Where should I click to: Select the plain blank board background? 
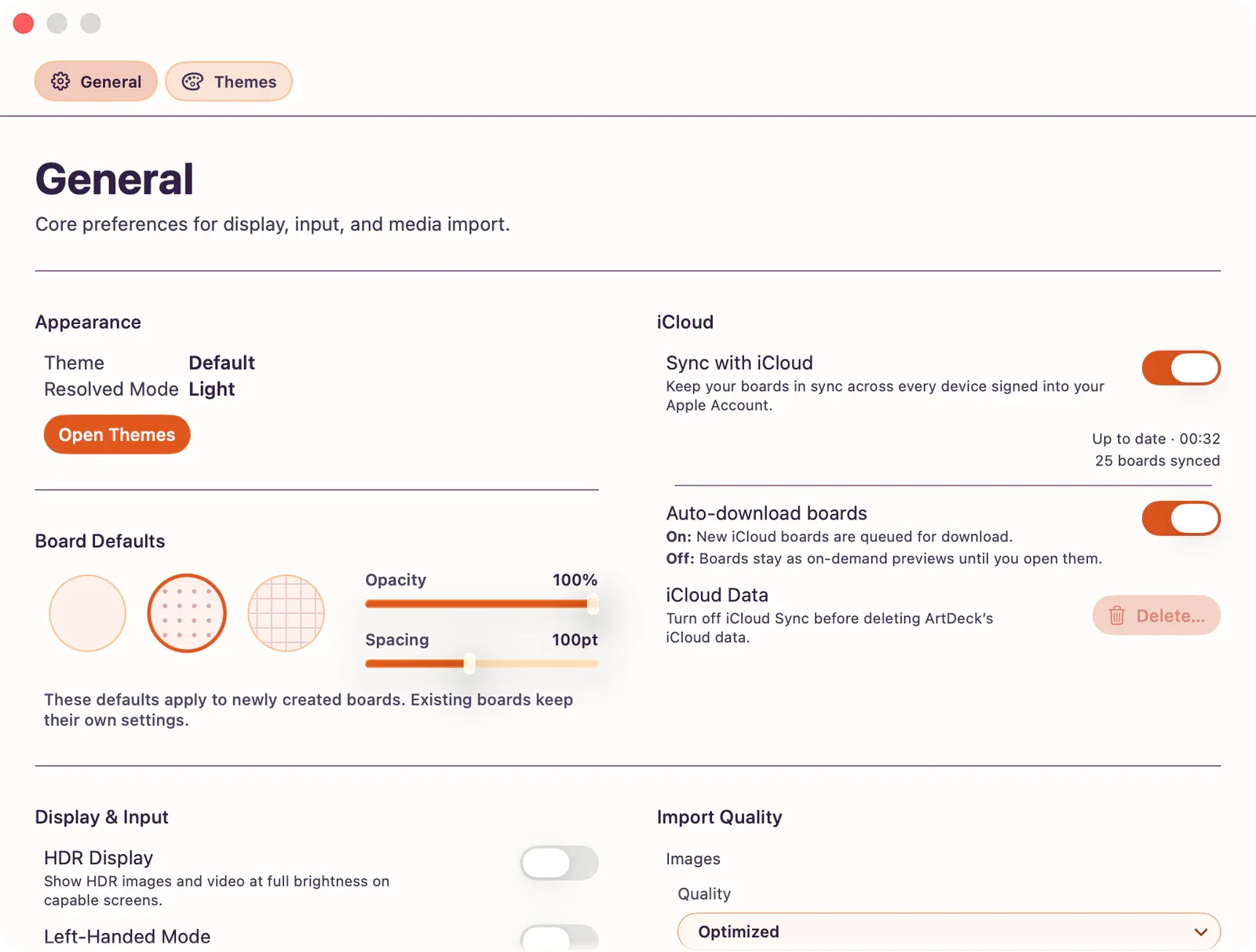pyautogui.click(x=88, y=613)
